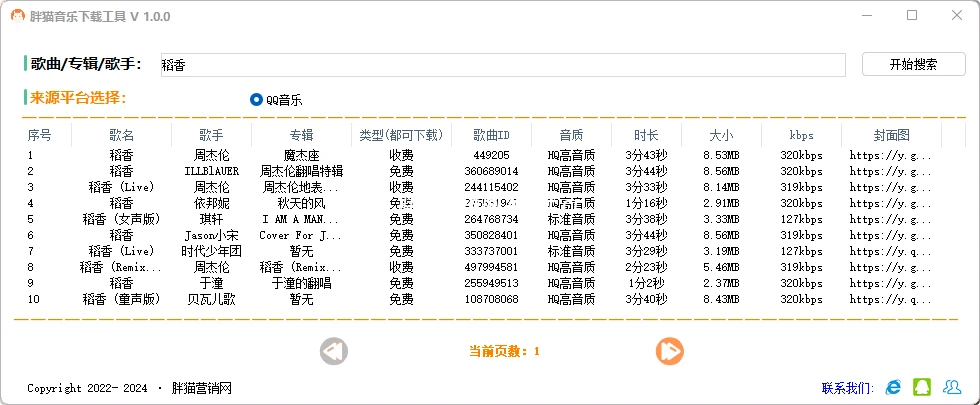Click album 于潼的翻唱 cell

[301, 284]
